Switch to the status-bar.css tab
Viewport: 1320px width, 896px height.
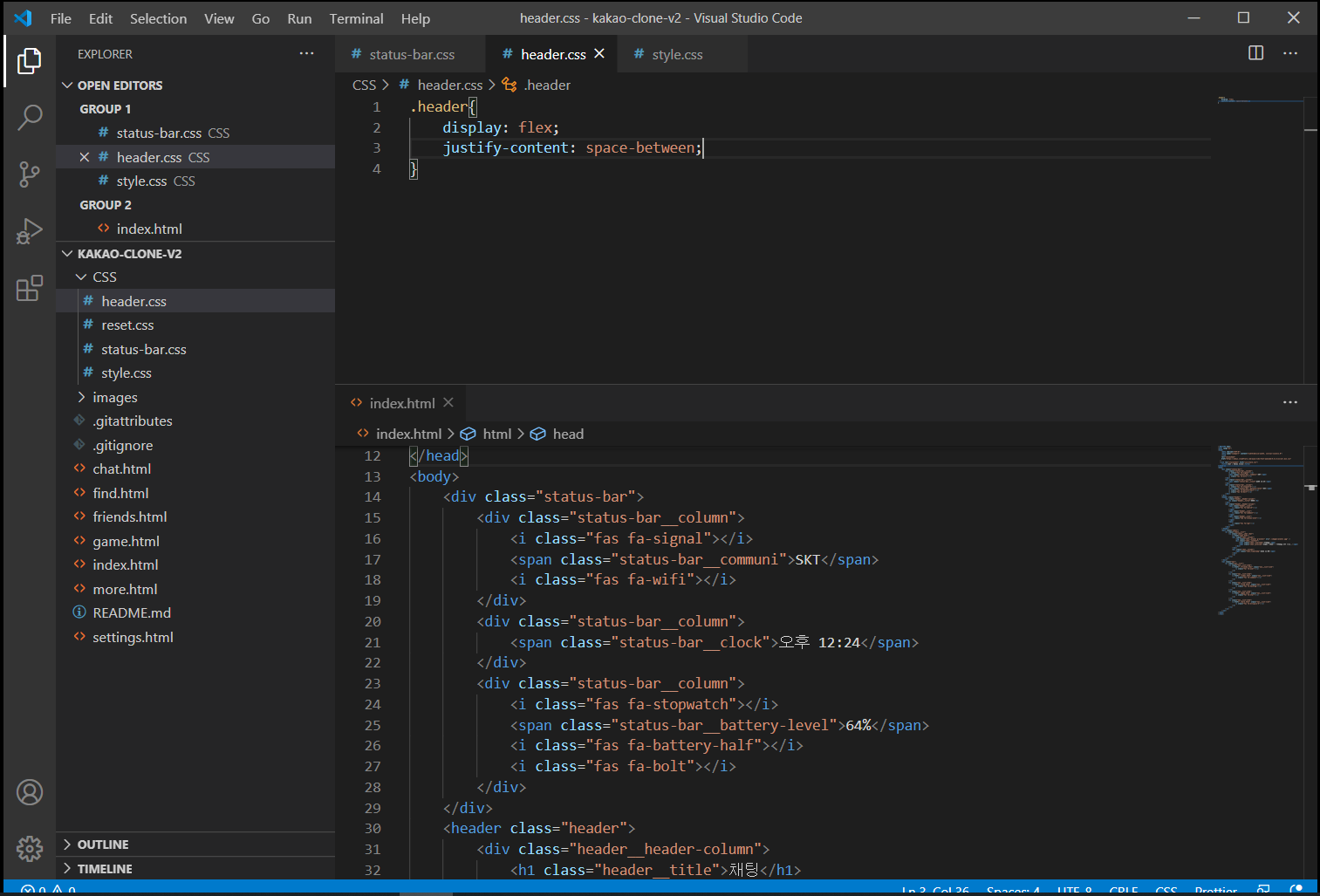coord(410,54)
